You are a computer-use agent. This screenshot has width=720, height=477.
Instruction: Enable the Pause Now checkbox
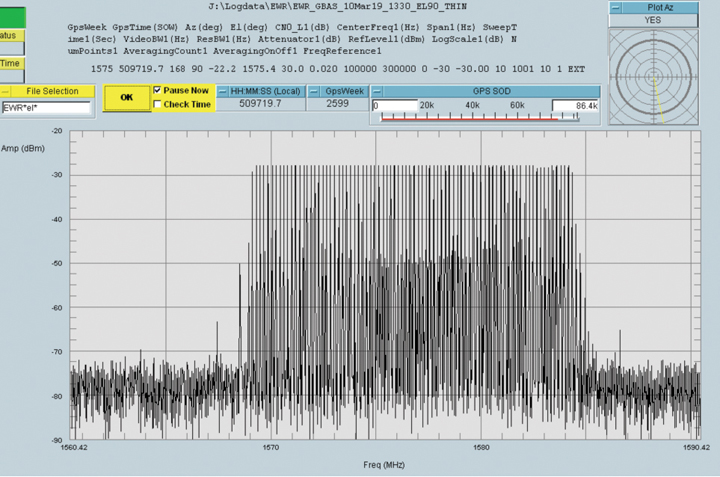pyautogui.click(x=157, y=91)
